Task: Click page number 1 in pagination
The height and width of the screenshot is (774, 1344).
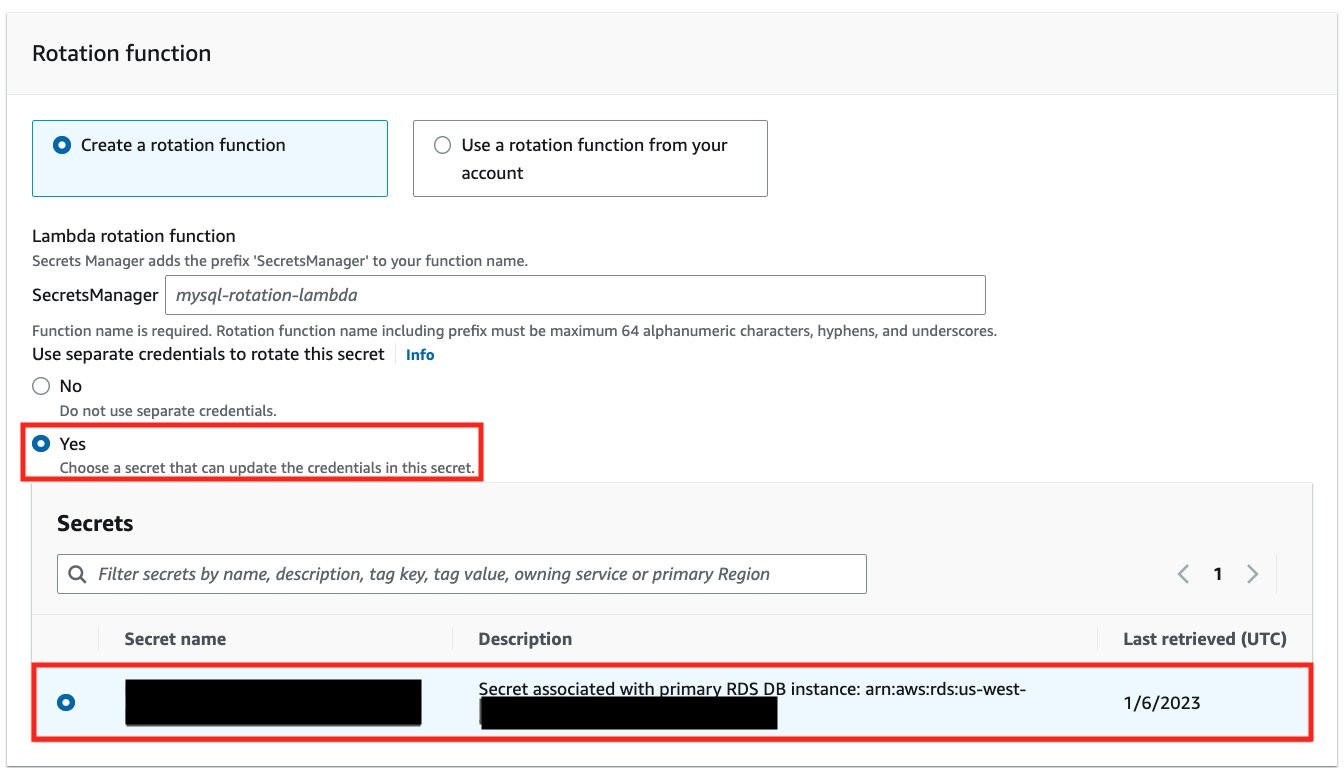Action: (x=1218, y=574)
